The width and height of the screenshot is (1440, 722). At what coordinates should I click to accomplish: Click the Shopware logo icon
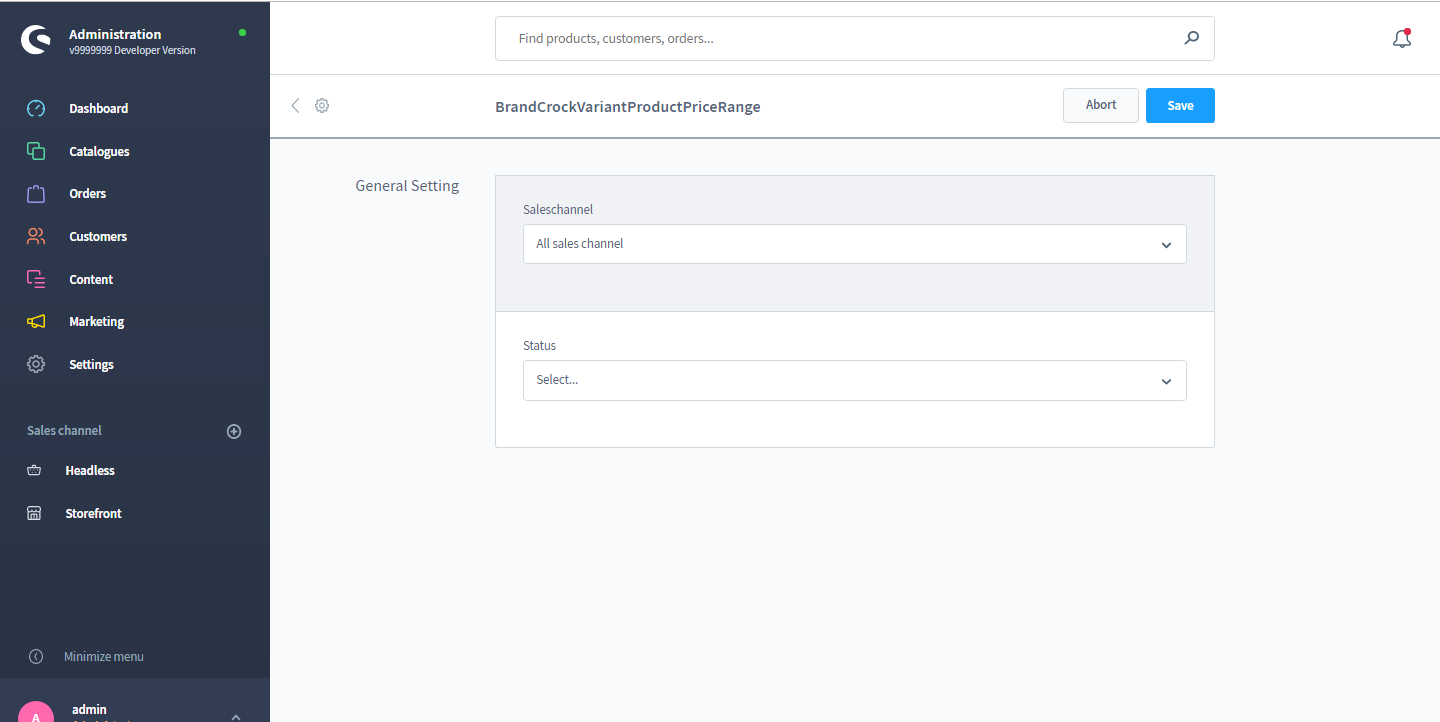click(36, 40)
